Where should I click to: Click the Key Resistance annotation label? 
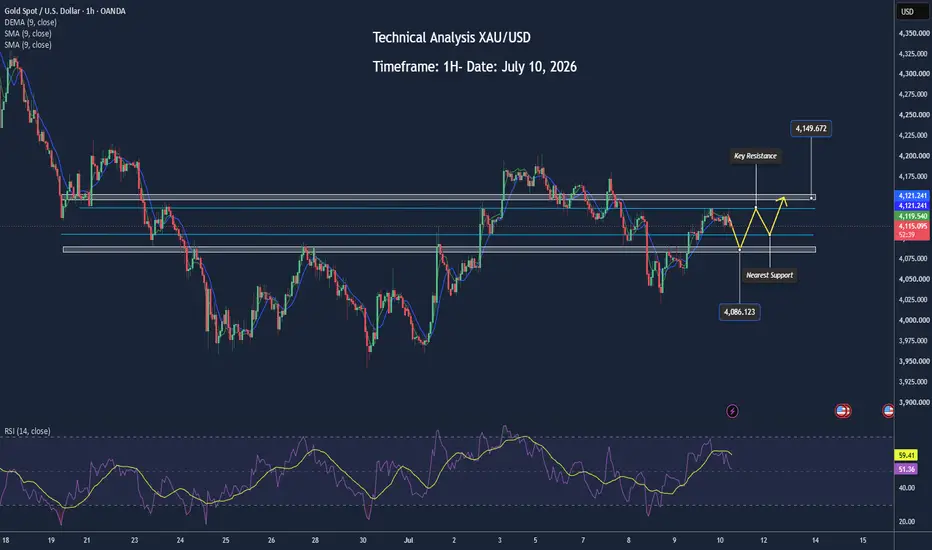click(x=755, y=156)
